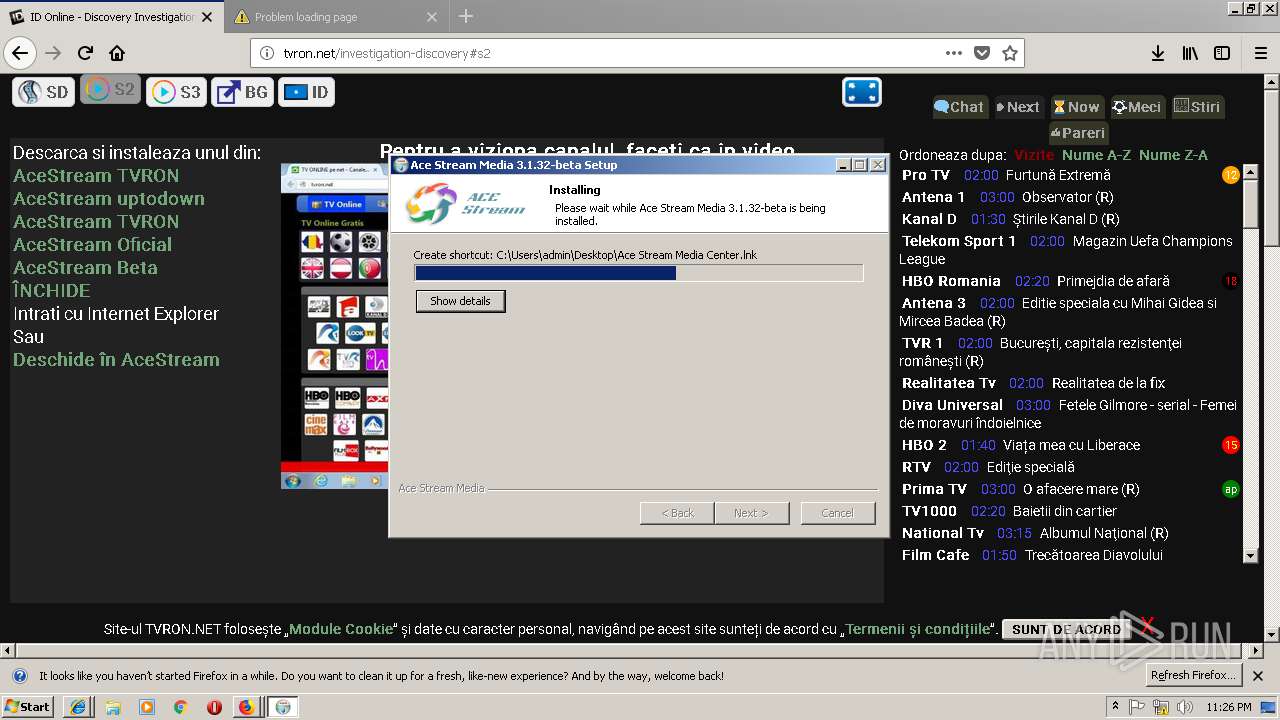Open Opera from the taskbar

[214, 707]
